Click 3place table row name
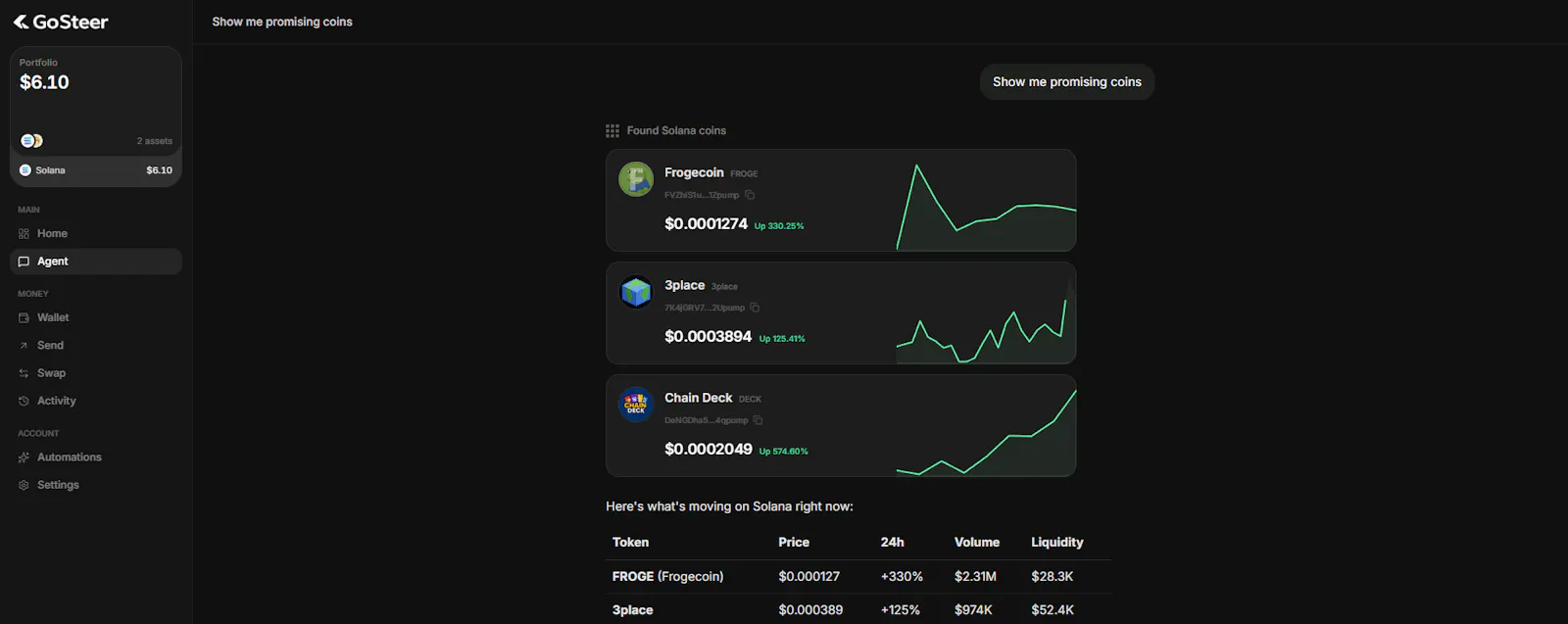This screenshot has height=624, width=1568. coord(632,610)
